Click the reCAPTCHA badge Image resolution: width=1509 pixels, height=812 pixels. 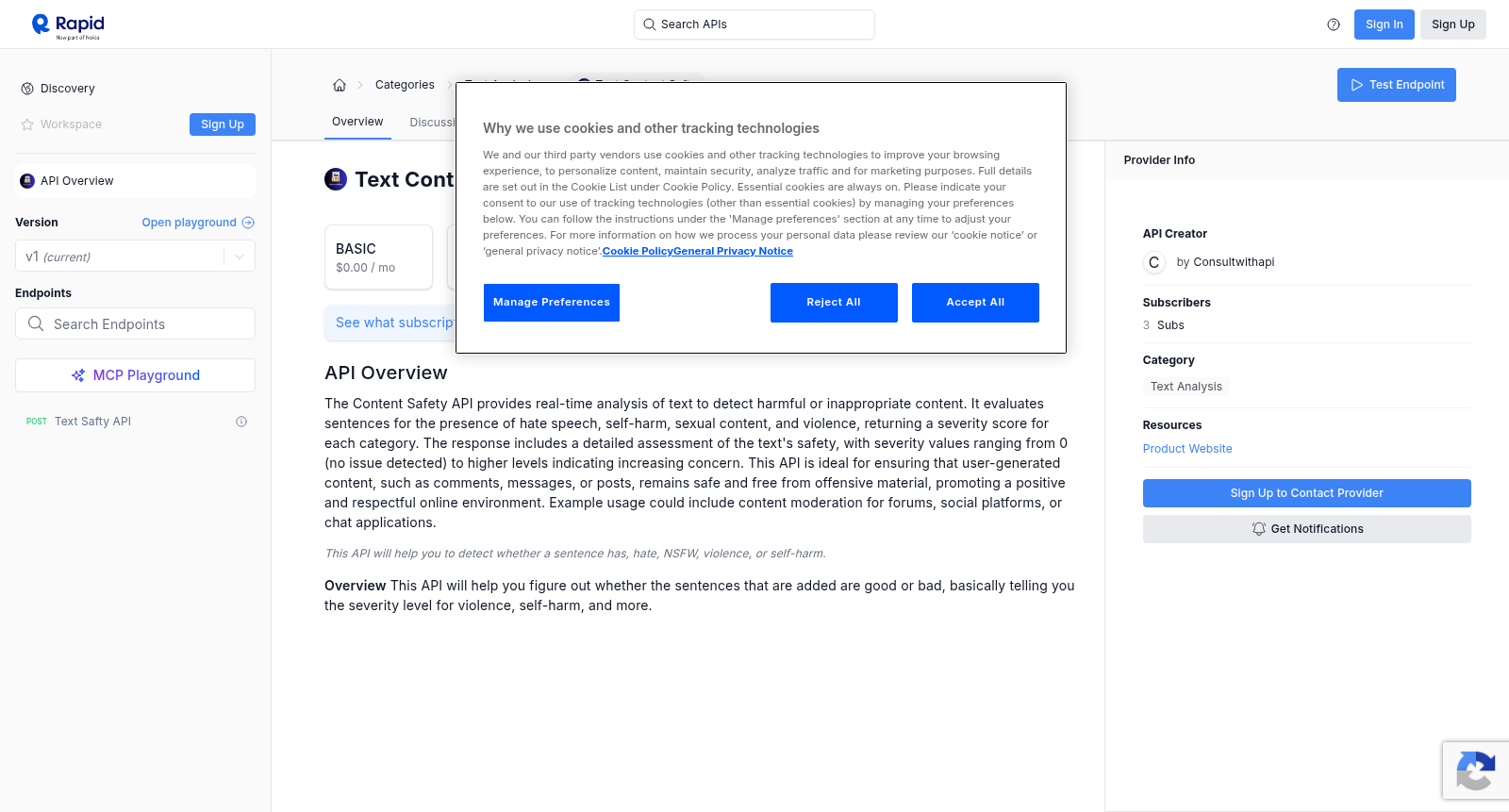[1475, 771]
